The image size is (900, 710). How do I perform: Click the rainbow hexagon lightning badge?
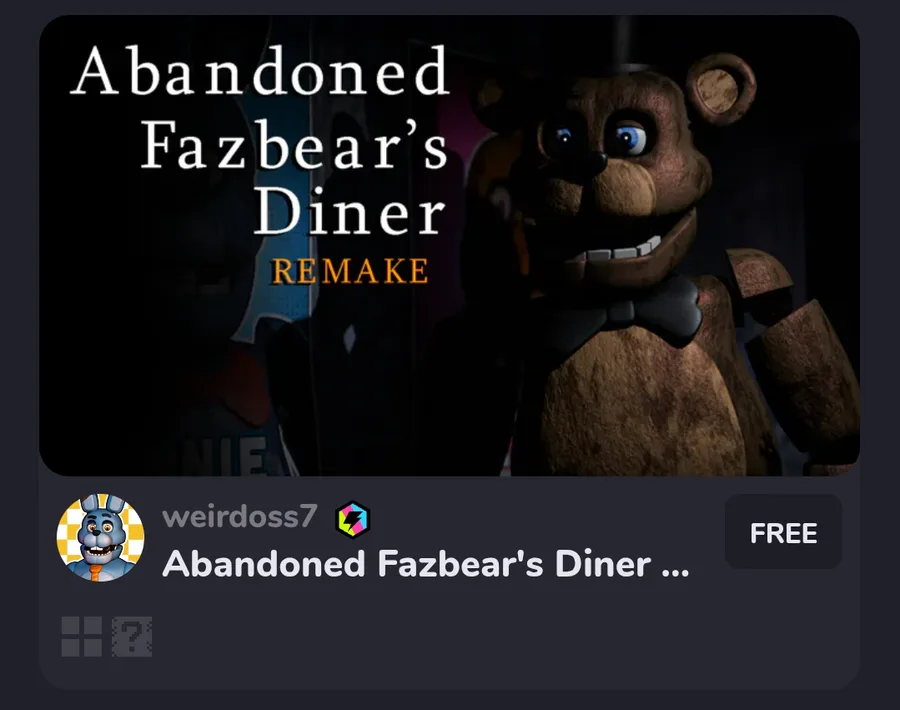click(x=352, y=519)
